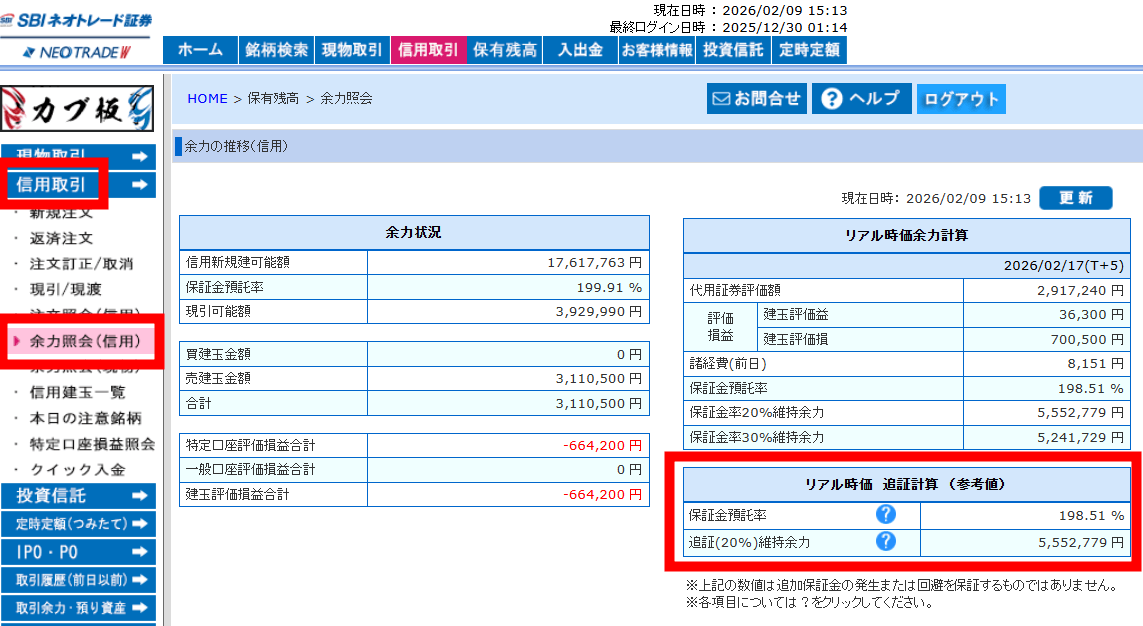This screenshot has height=626, width=1143.
Task: Follow the HOME breadcrumb link
Action: pyautogui.click(x=207, y=98)
